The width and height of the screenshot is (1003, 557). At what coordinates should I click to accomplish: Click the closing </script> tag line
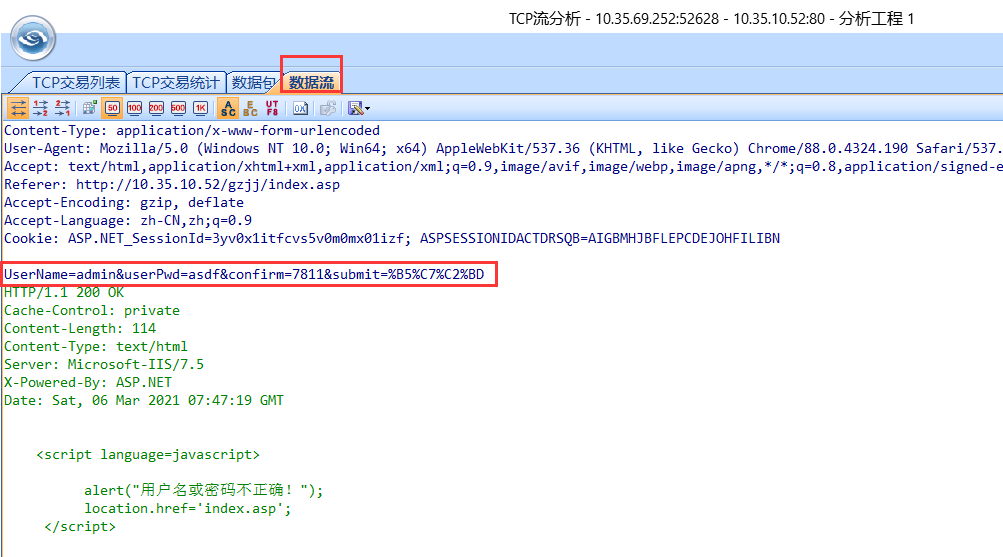point(80,527)
